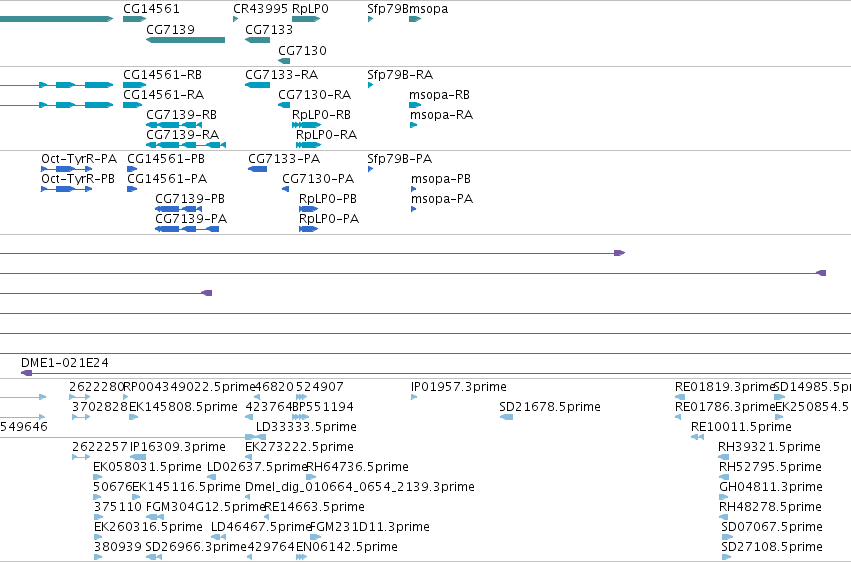Click the BP551194 EST feature
Screen dimensions: 851x562
pyautogui.click(x=301, y=417)
